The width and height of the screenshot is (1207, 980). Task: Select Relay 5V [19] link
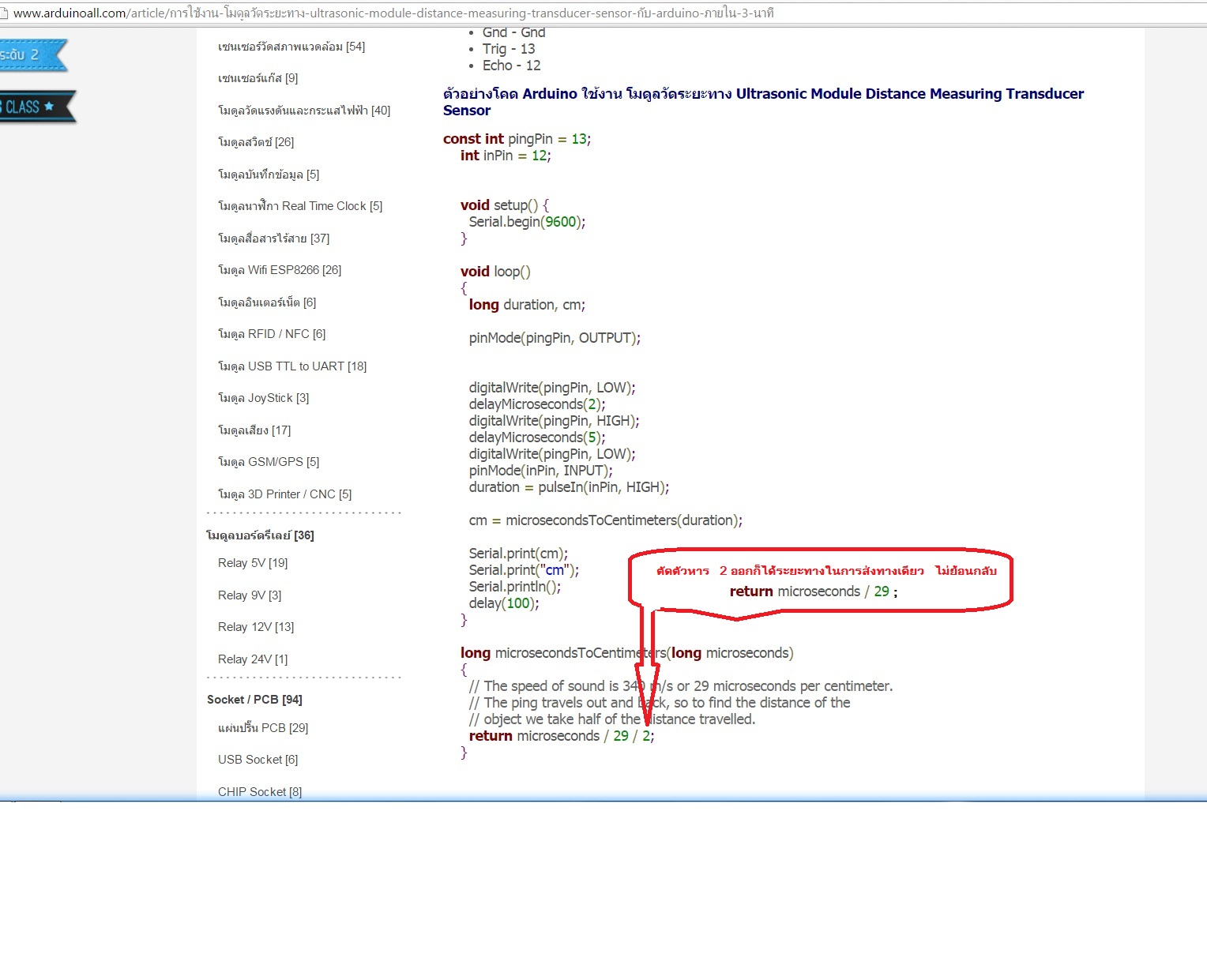[252, 563]
